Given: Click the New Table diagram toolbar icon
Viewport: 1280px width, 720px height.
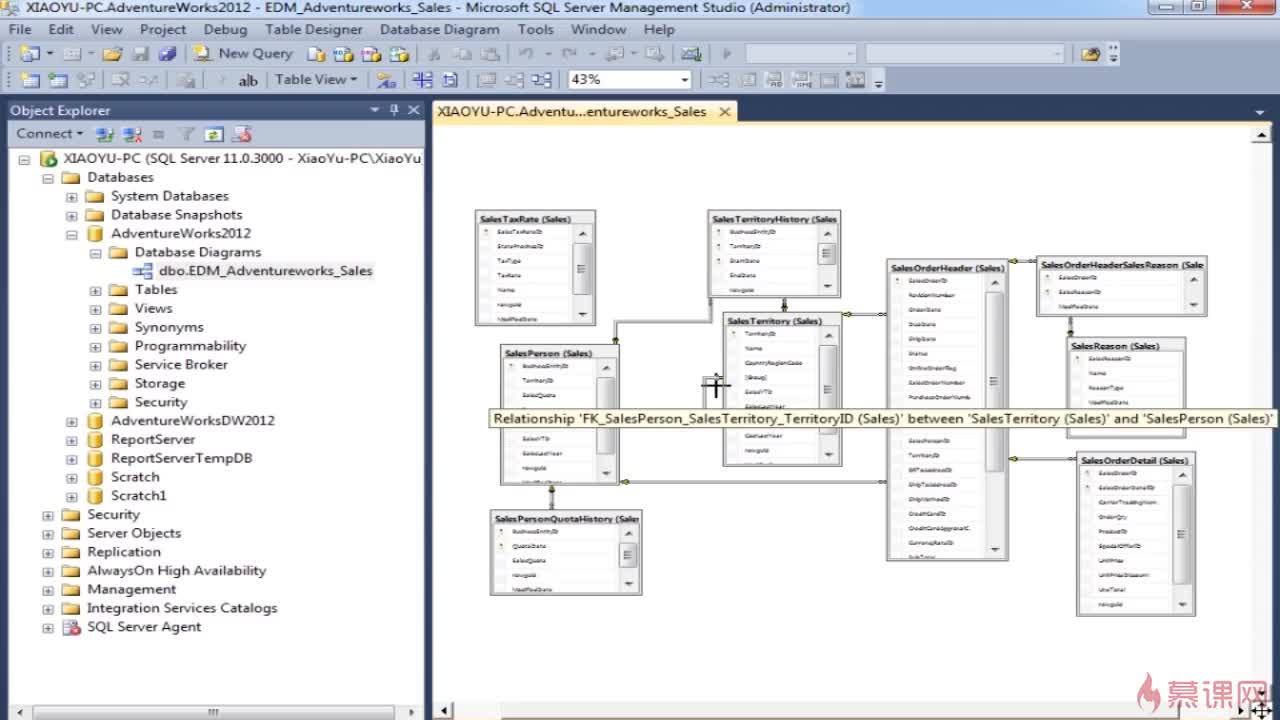Looking at the screenshot, I should tap(31, 80).
